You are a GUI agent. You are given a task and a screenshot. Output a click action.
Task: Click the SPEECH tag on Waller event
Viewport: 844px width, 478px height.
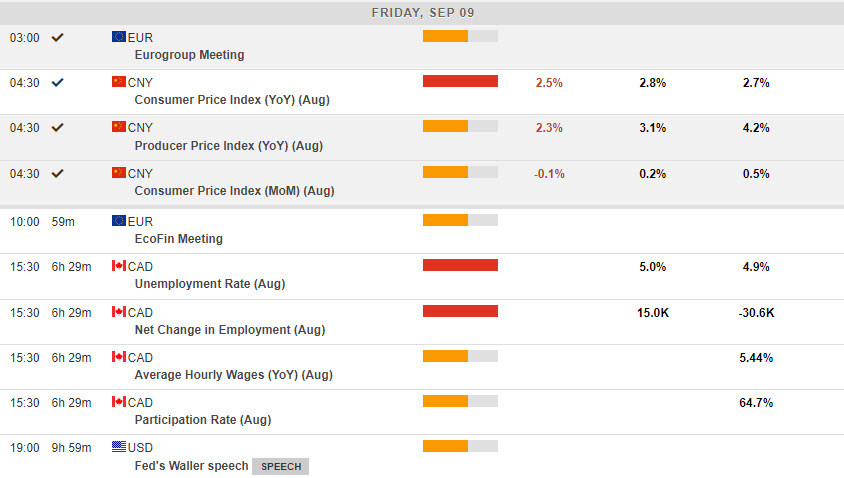coord(280,466)
